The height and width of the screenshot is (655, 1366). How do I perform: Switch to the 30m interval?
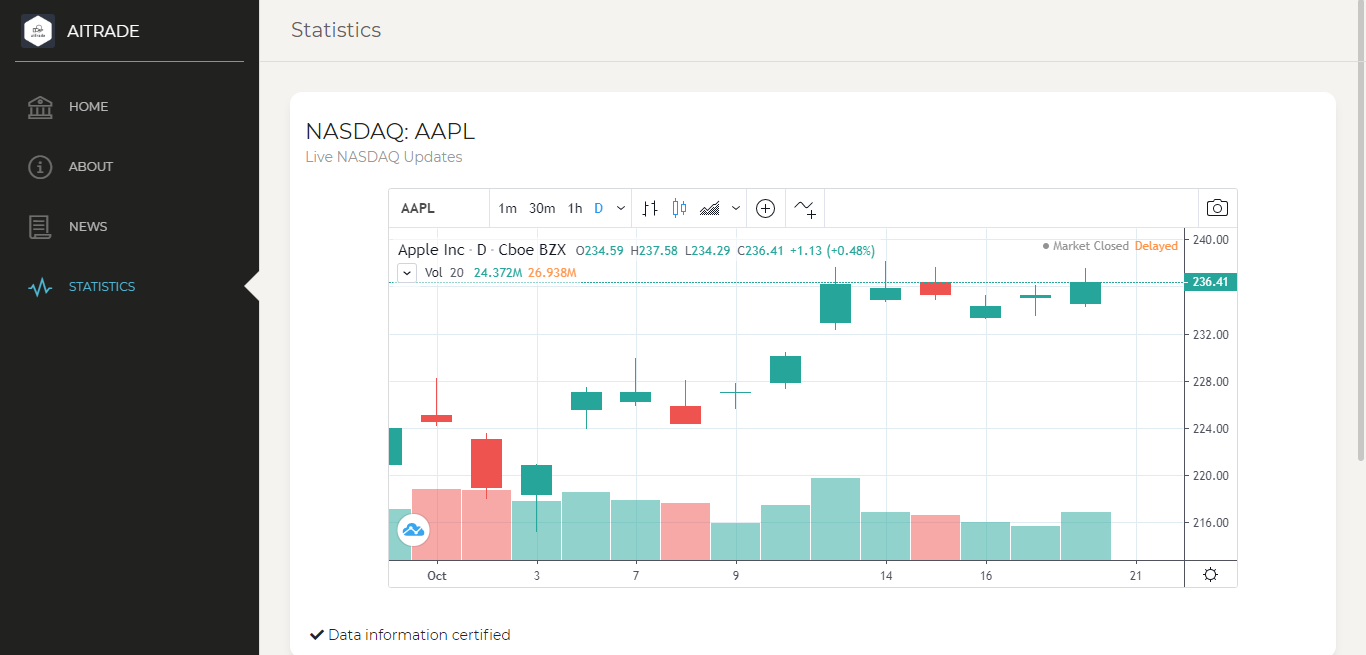[x=542, y=208]
